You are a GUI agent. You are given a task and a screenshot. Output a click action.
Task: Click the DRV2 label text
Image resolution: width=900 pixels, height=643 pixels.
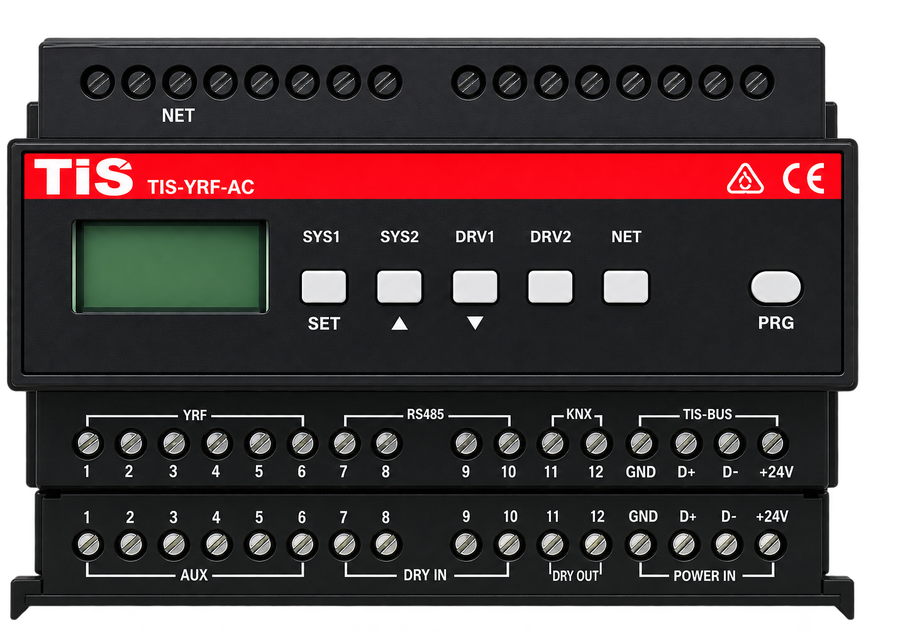pos(550,237)
